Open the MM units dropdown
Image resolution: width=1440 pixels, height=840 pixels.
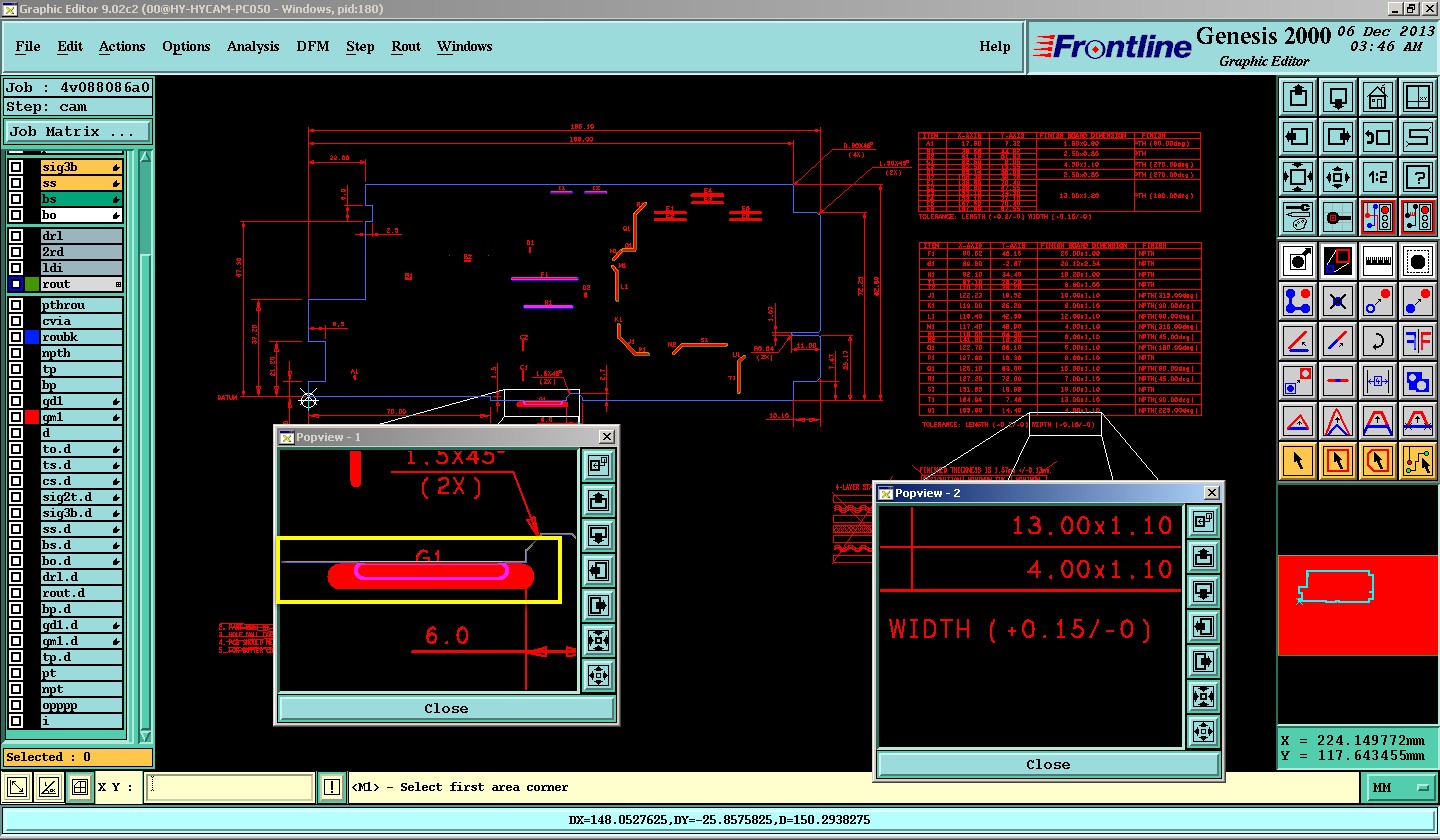(1400, 788)
